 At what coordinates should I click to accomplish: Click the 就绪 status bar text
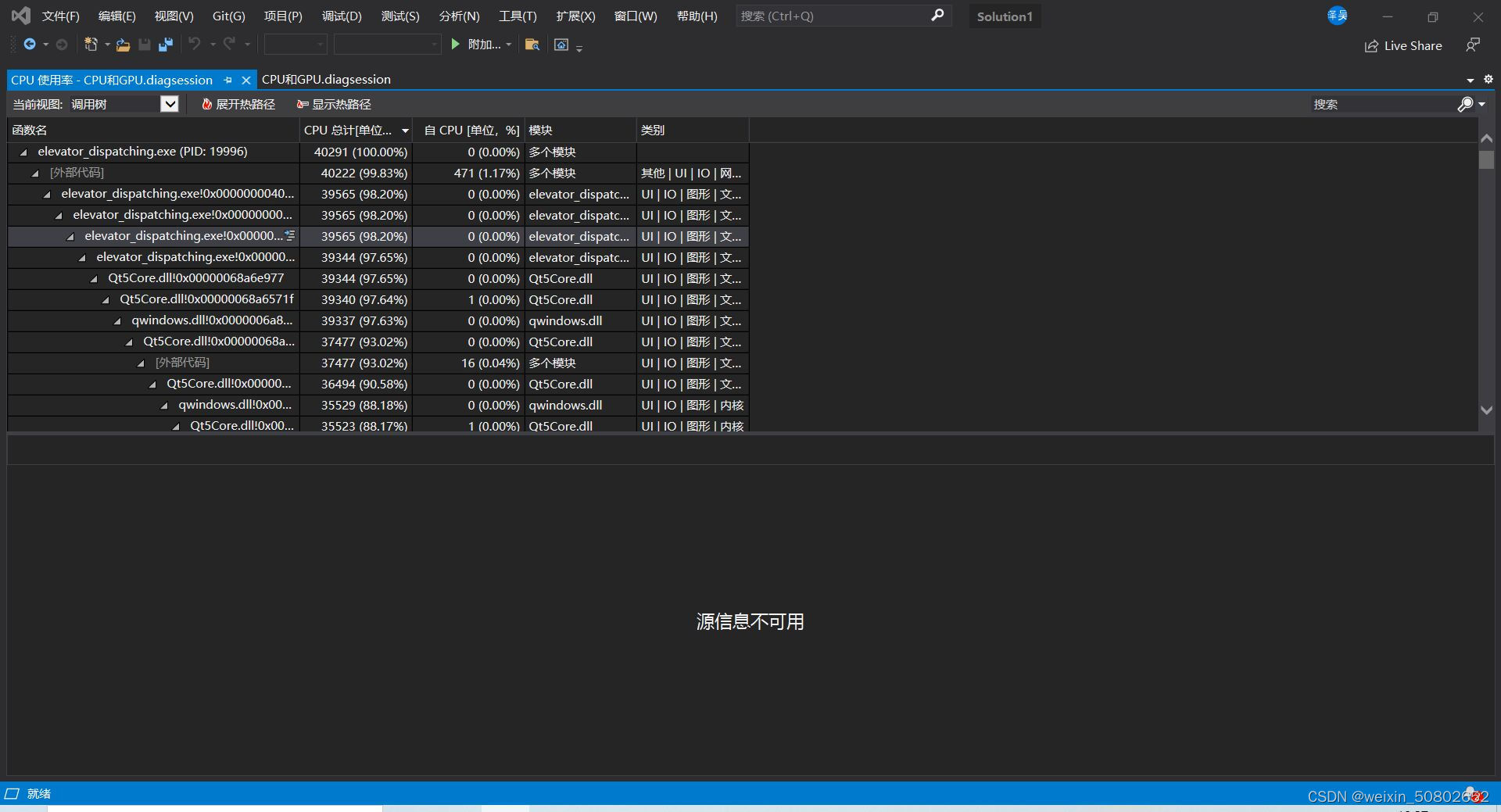click(x=38, y=793)
